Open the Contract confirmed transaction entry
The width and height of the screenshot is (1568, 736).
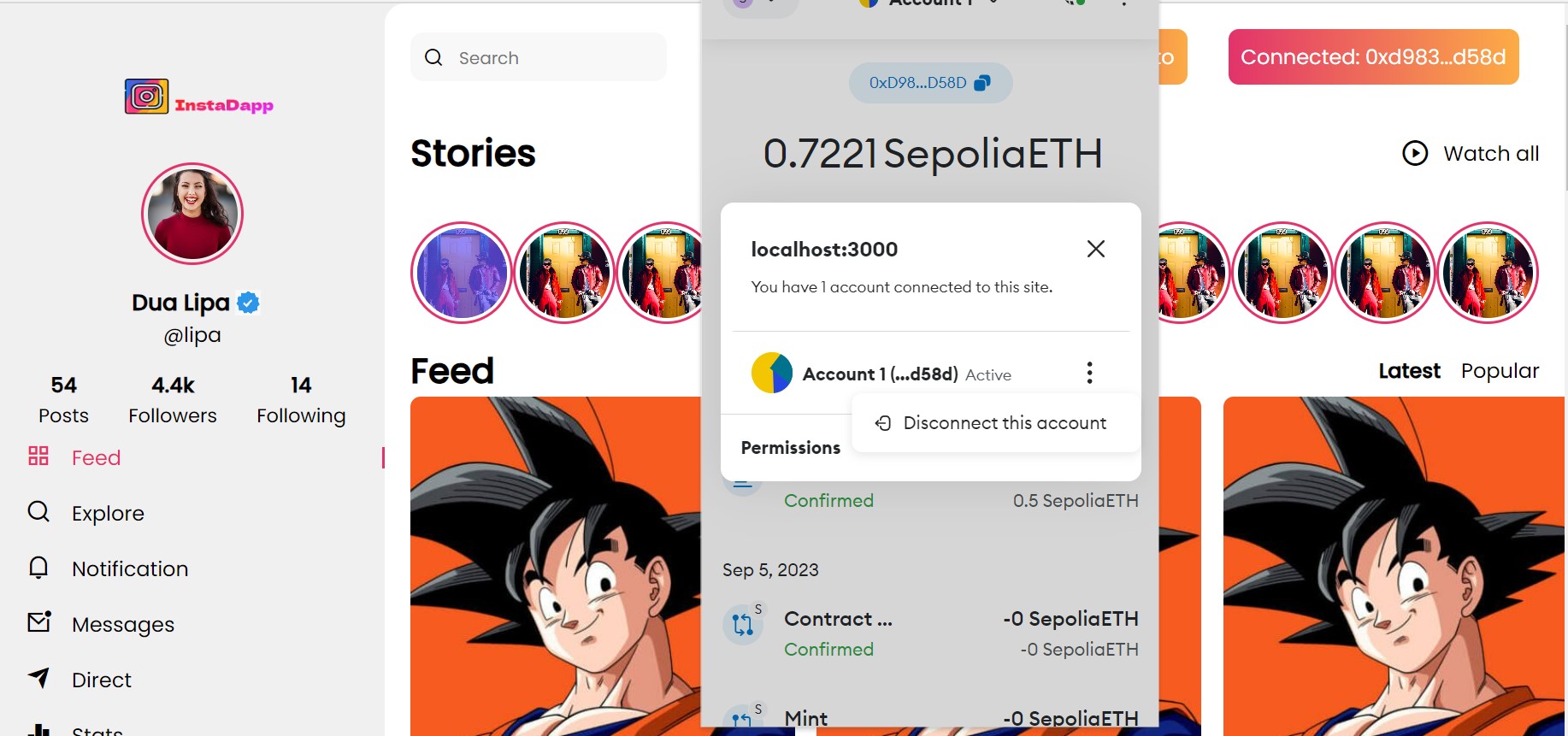[930, 633]
